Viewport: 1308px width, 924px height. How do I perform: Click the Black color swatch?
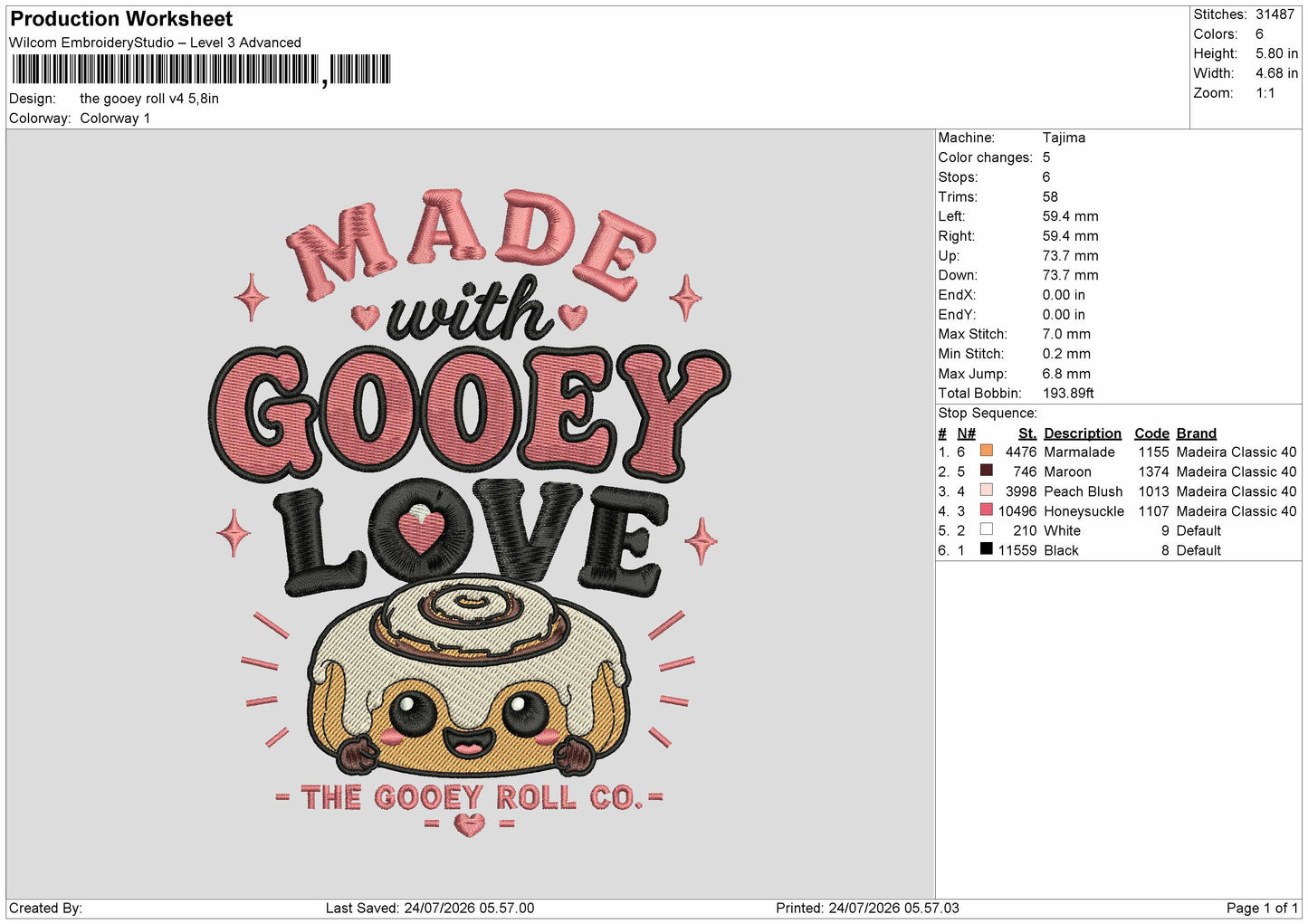(x=987, y=549)
